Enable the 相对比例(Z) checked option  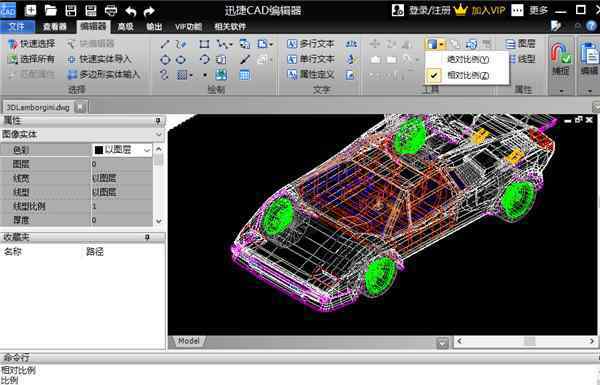coord(467,75)
